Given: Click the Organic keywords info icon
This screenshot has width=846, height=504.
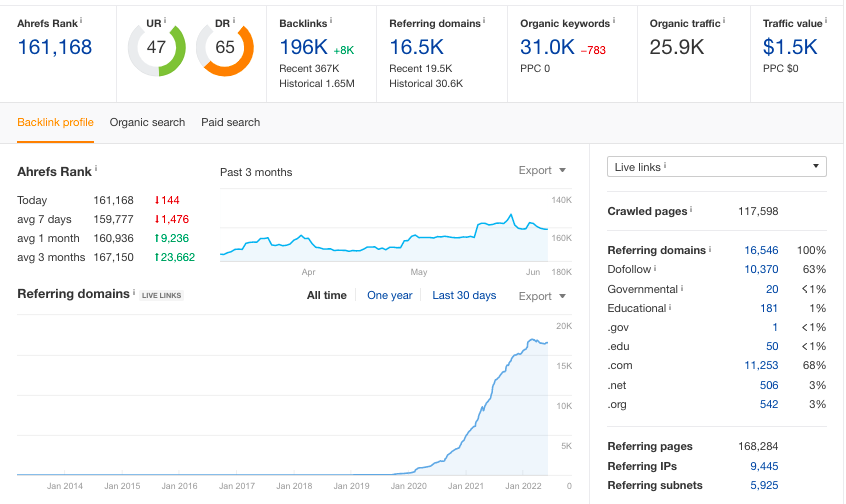Looking at the screenshot, I should [x=613, y=21].
